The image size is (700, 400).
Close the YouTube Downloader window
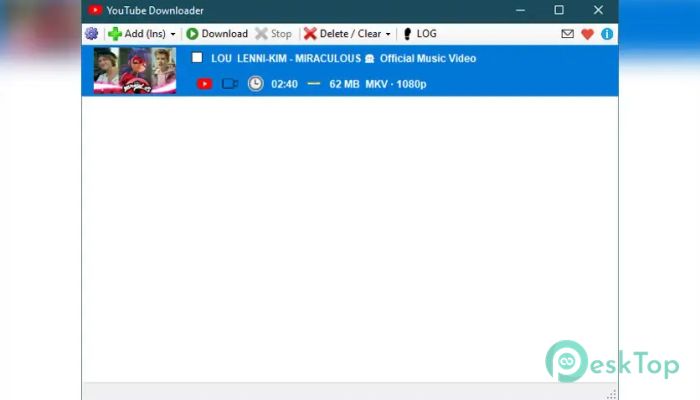[598, 10]
